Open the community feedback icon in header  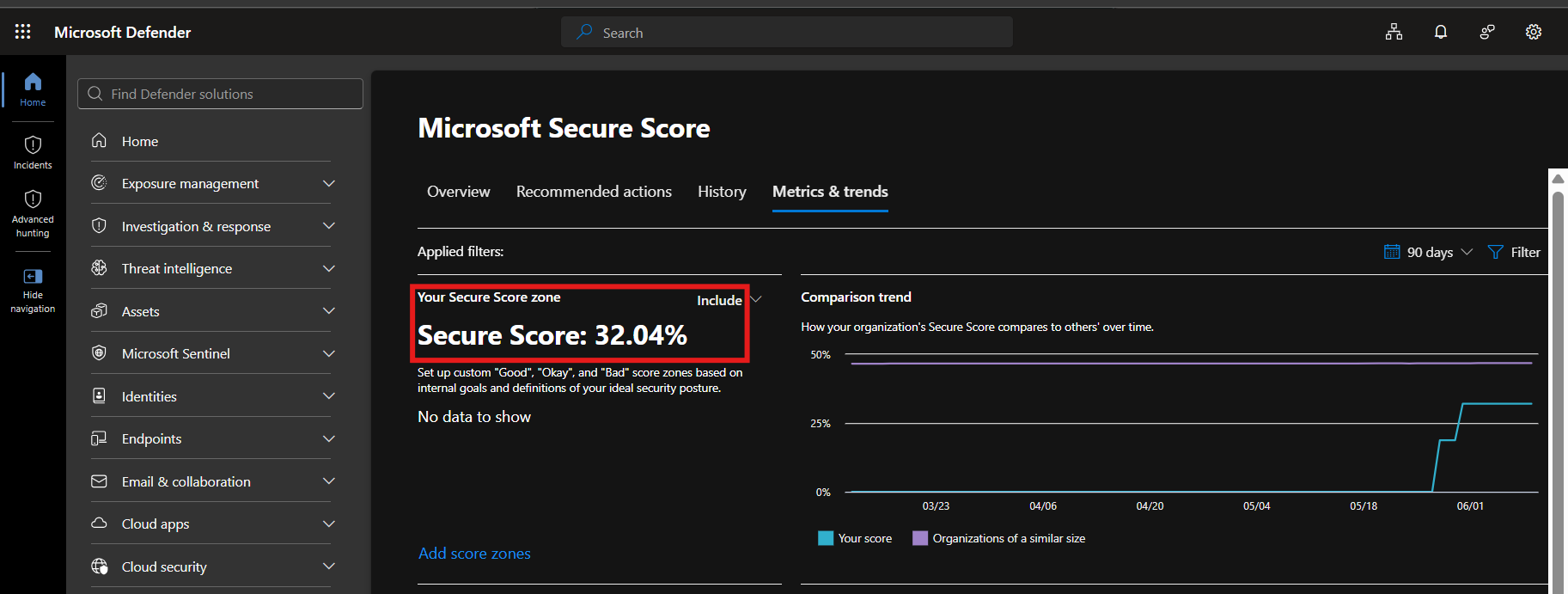(1487, 32)
